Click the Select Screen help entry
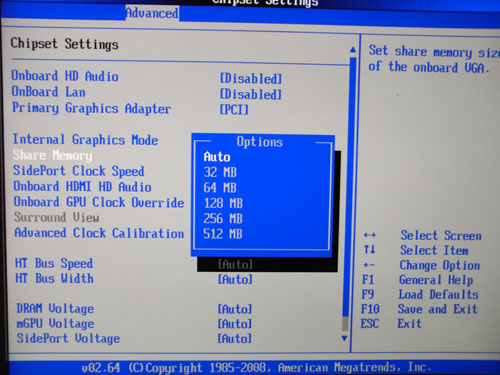The width and height of the screenshot is (500, 375). click(441, 236)
